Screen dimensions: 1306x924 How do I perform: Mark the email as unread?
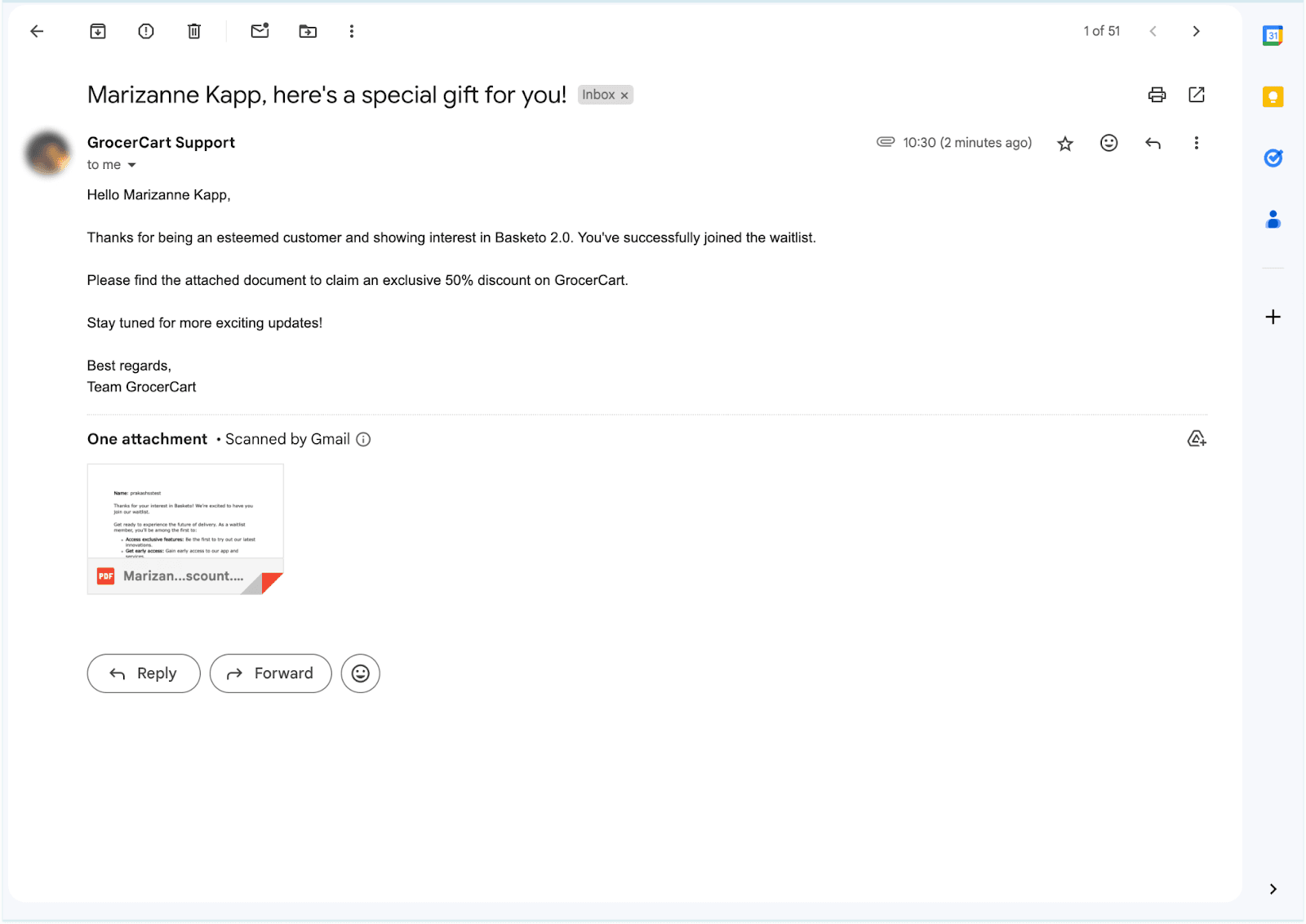coord(260,32)
